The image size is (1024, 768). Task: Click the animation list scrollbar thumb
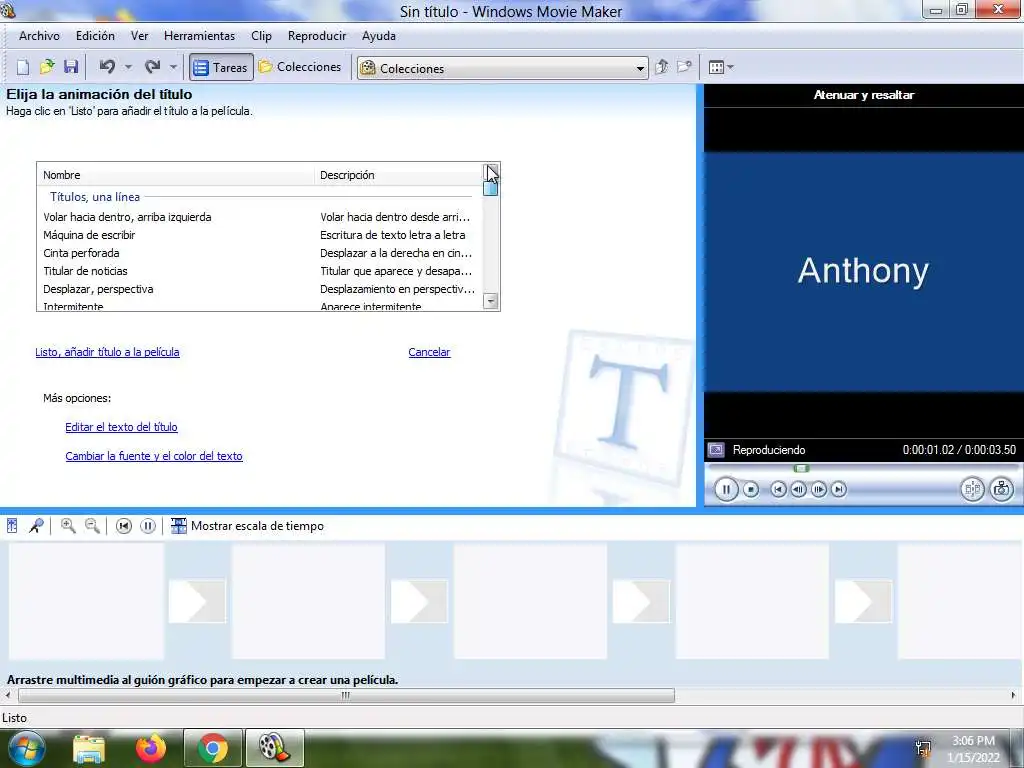(490, 188)
